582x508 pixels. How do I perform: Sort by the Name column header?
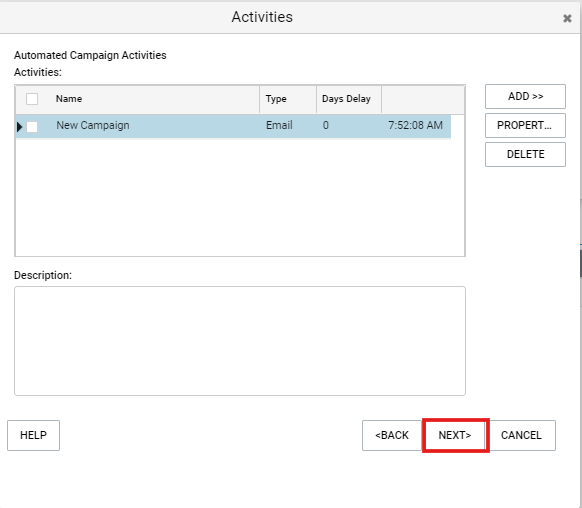tap(69, 99)
